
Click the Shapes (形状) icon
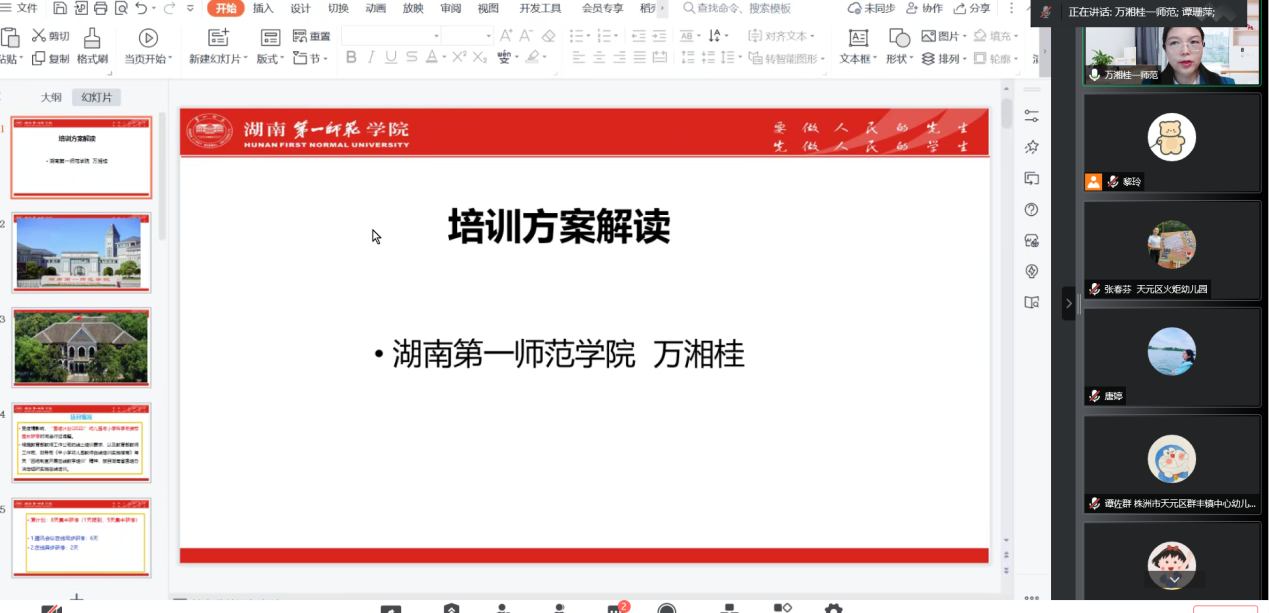coord(899,38)
